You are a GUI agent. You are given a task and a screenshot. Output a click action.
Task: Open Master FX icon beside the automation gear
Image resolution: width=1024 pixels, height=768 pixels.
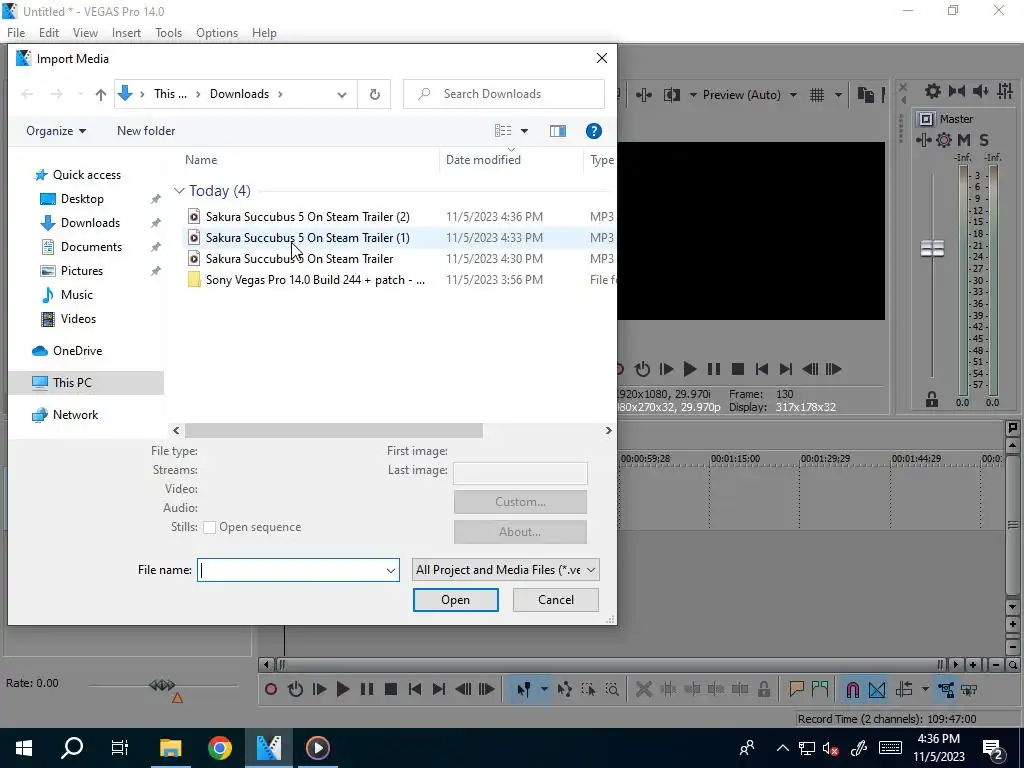tap(924, 140)
